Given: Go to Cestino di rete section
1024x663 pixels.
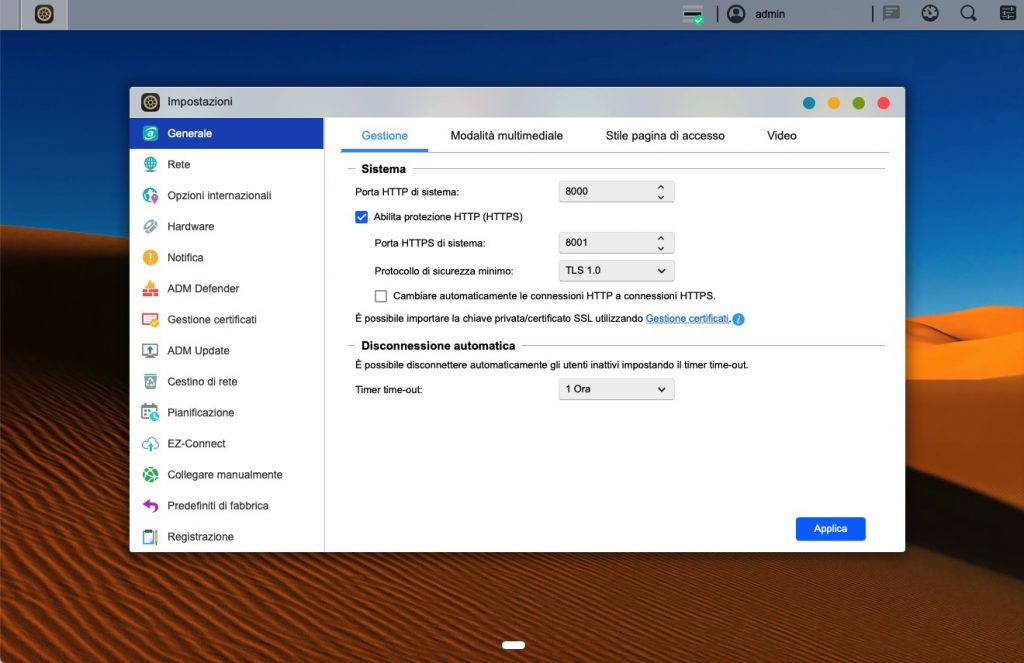Looking at the screenshot, I should [202, 381].
